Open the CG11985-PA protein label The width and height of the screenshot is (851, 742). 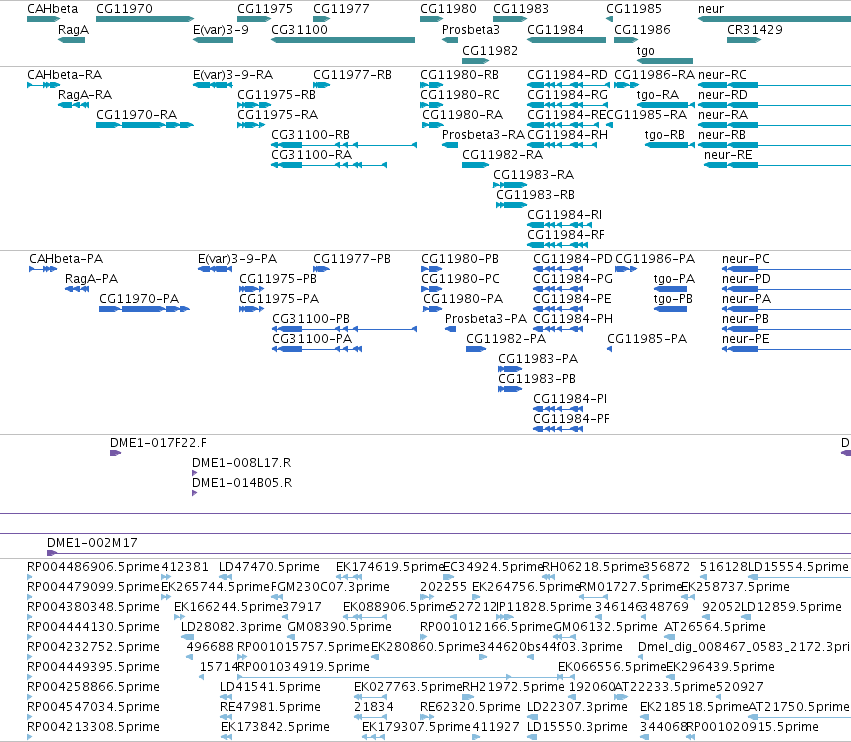click(647, 339)
